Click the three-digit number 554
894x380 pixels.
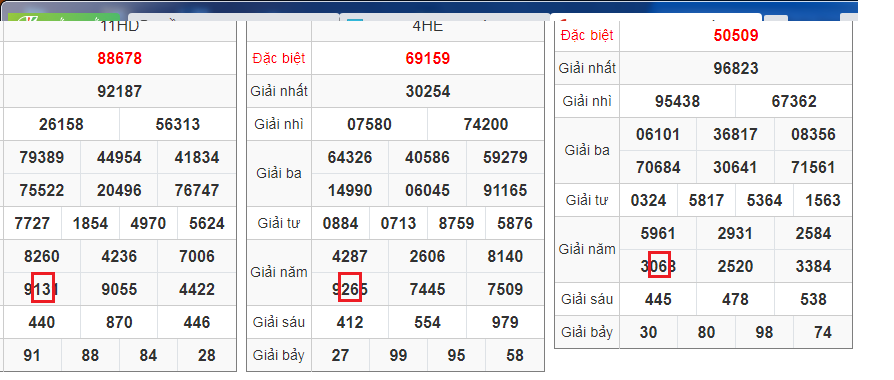click(x=428, y=323)
